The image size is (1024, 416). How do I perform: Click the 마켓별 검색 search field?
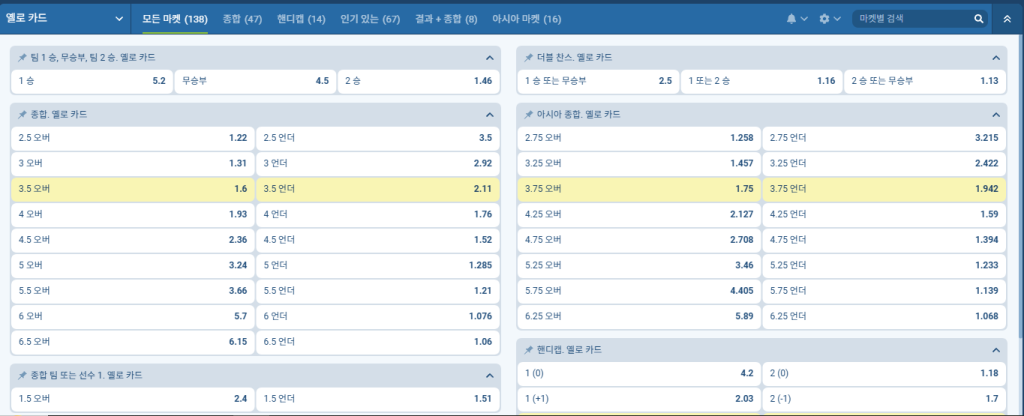tap(912, 19)
